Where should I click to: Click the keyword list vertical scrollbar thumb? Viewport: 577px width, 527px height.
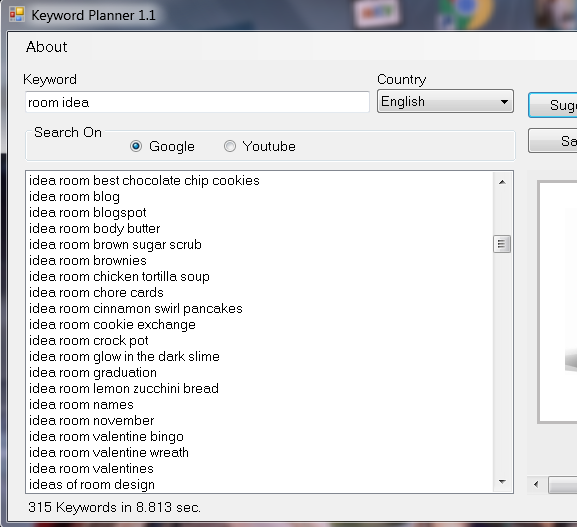(x=502, y=244)
